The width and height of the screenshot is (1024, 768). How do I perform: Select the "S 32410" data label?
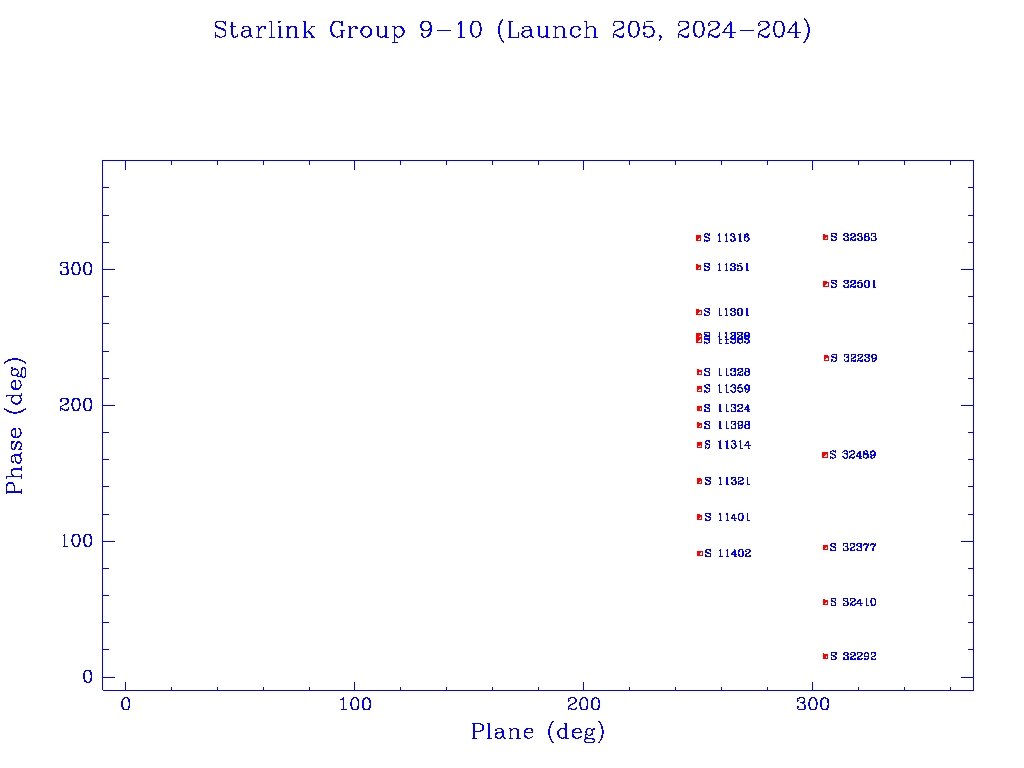[853, 602]
